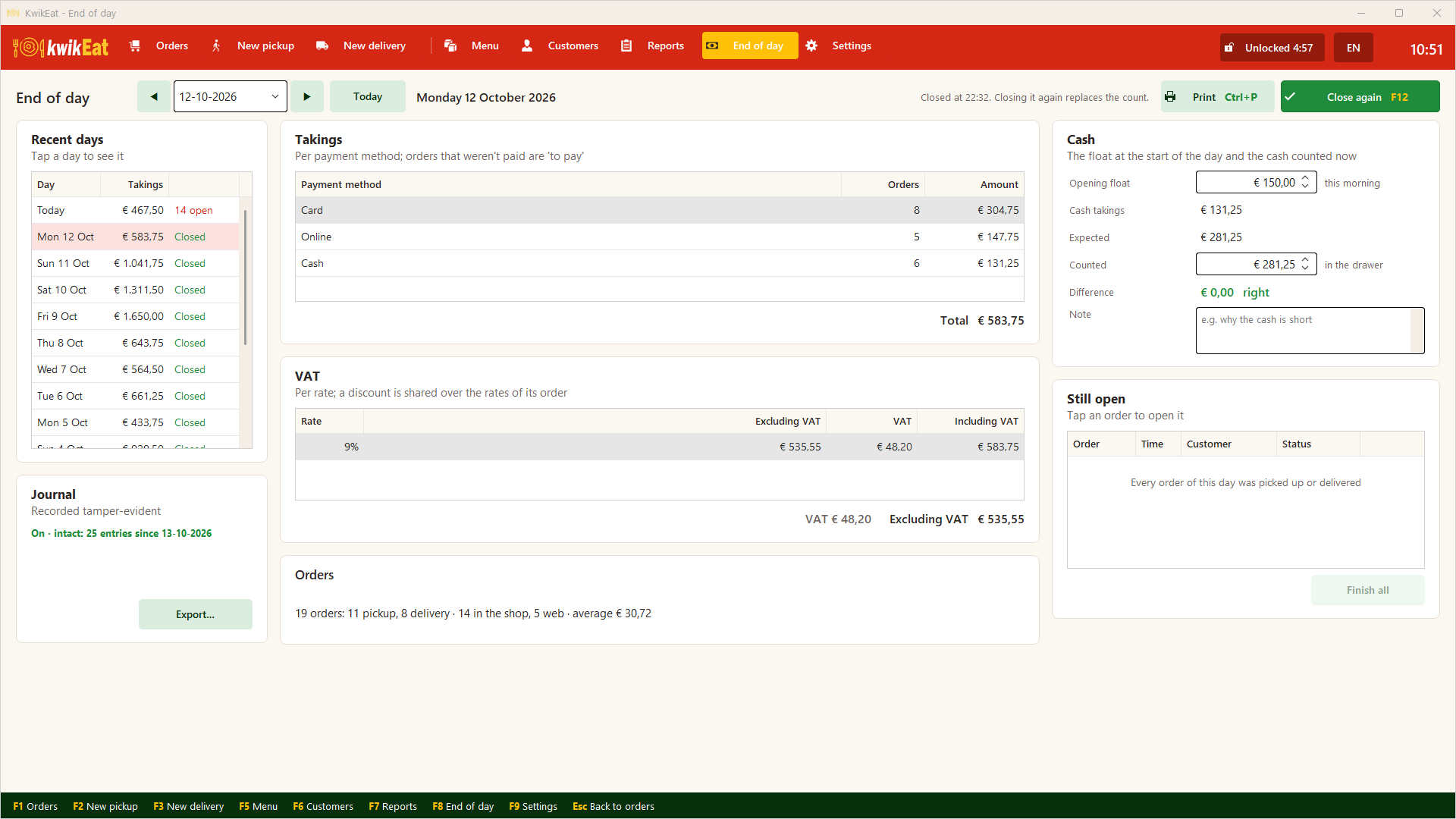1456x819 pixels.
Task: Click the Opening float € 150,00 field
Action: point(1256,182)
